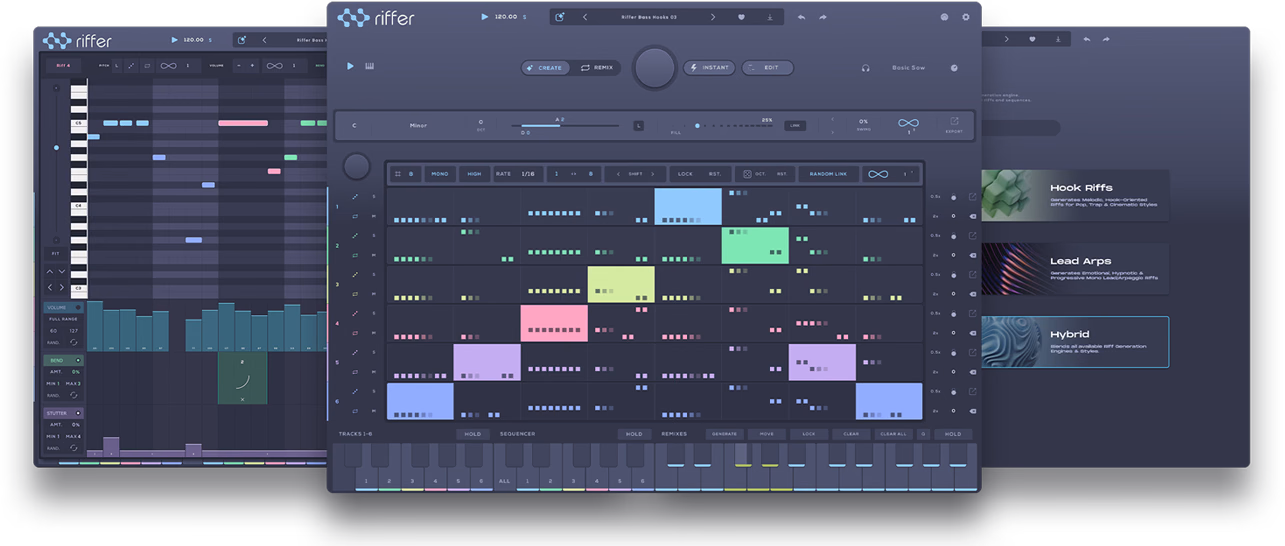This screenshot has width=1285, height=546.
Task: Click the play triangle left of keyboard icon
Action: [350, 67]
